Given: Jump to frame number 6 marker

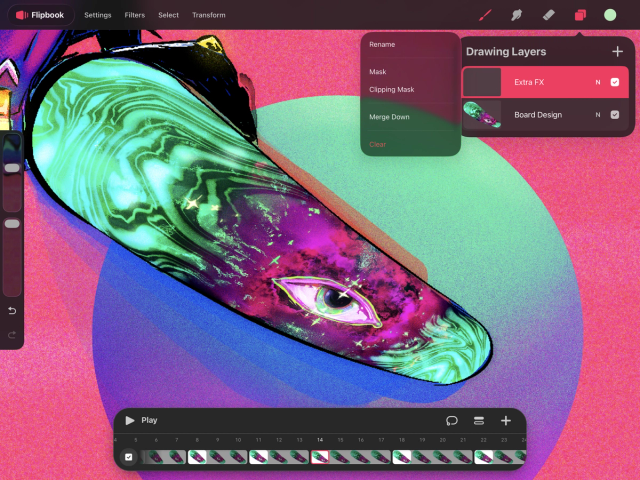Looking at the screenshot, I should (156, 440).
